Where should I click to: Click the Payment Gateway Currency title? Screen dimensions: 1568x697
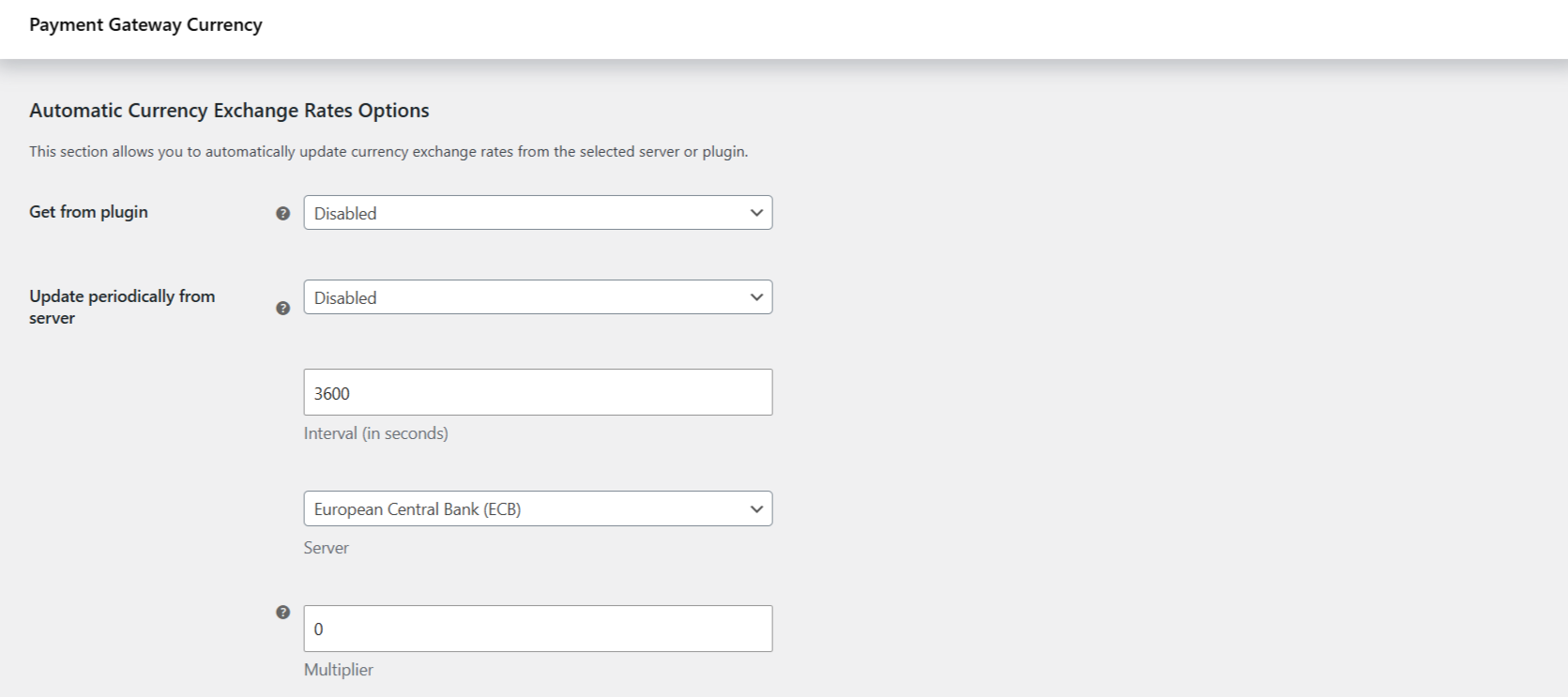[x=145, y=25]
